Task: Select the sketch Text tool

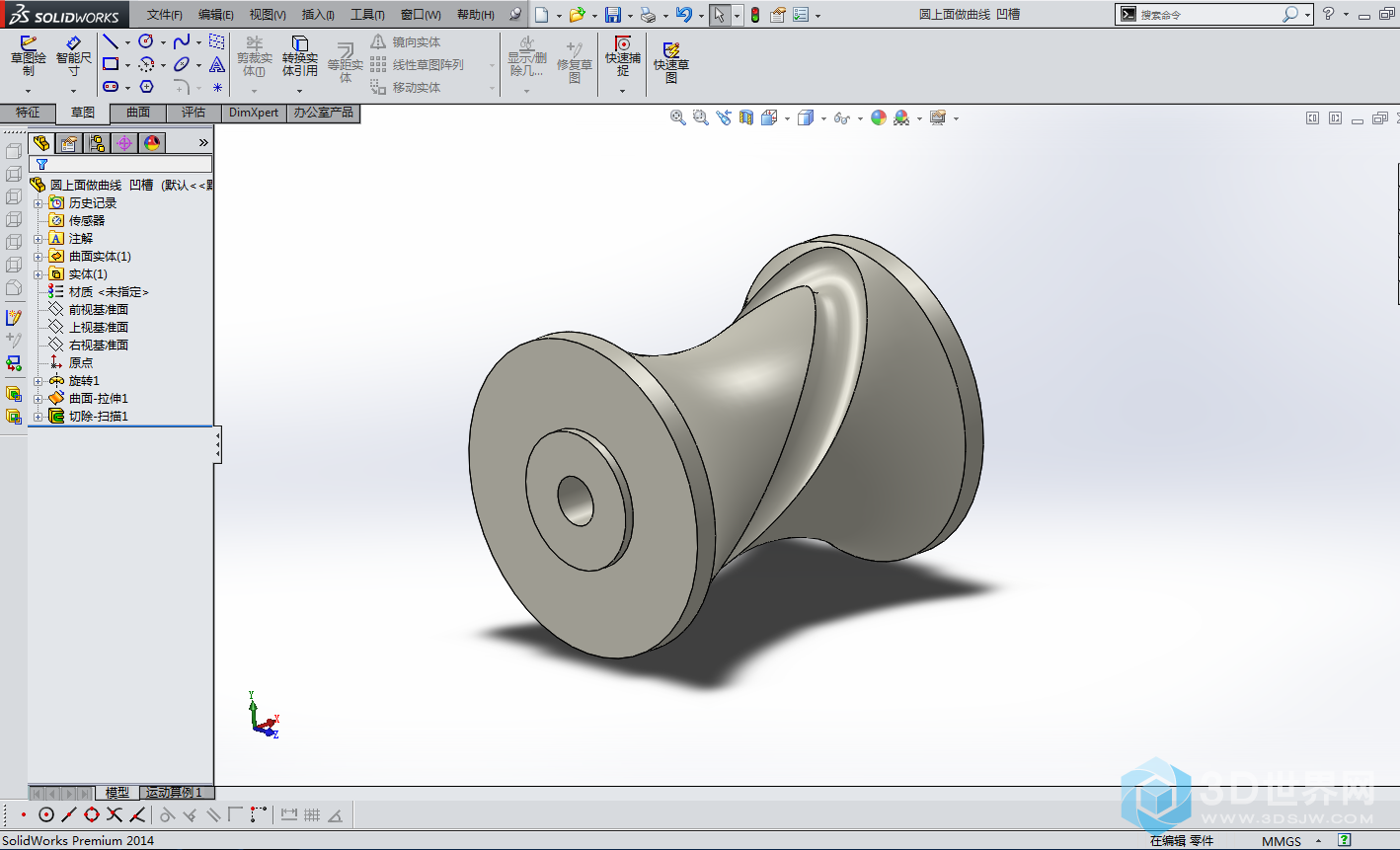Action: pos(217,64)
